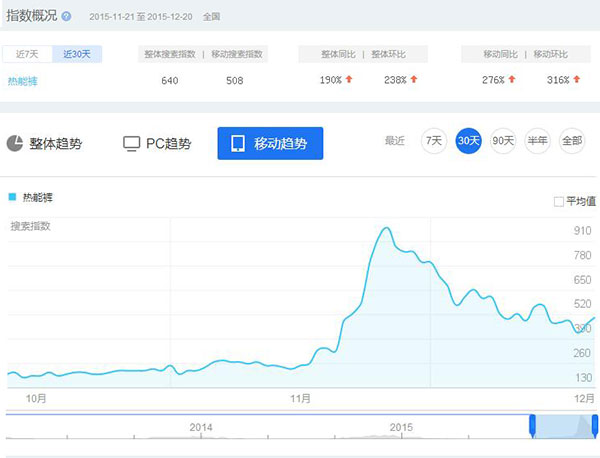Screen dimensions: 600x458
Task: Enable the 平均值 checkbox
Action: click(559, 201)
